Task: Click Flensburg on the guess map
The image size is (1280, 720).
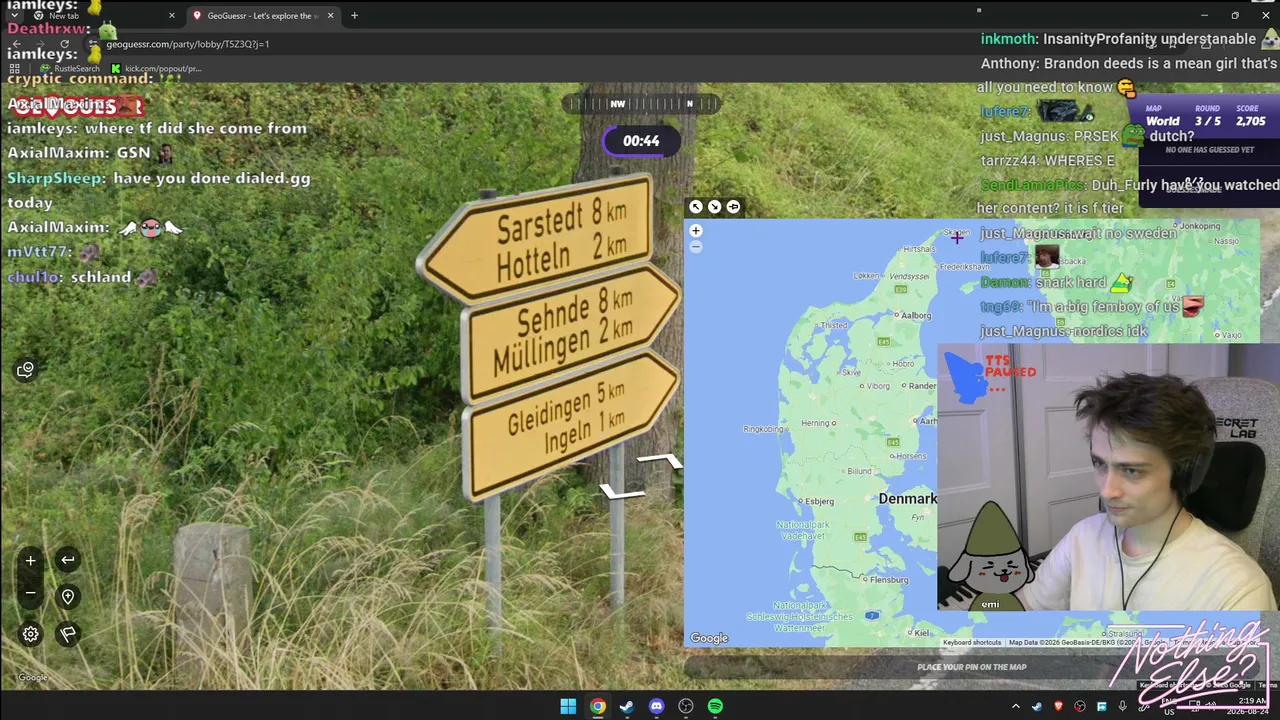Action: pyautogui.click(x=889, y=580)
